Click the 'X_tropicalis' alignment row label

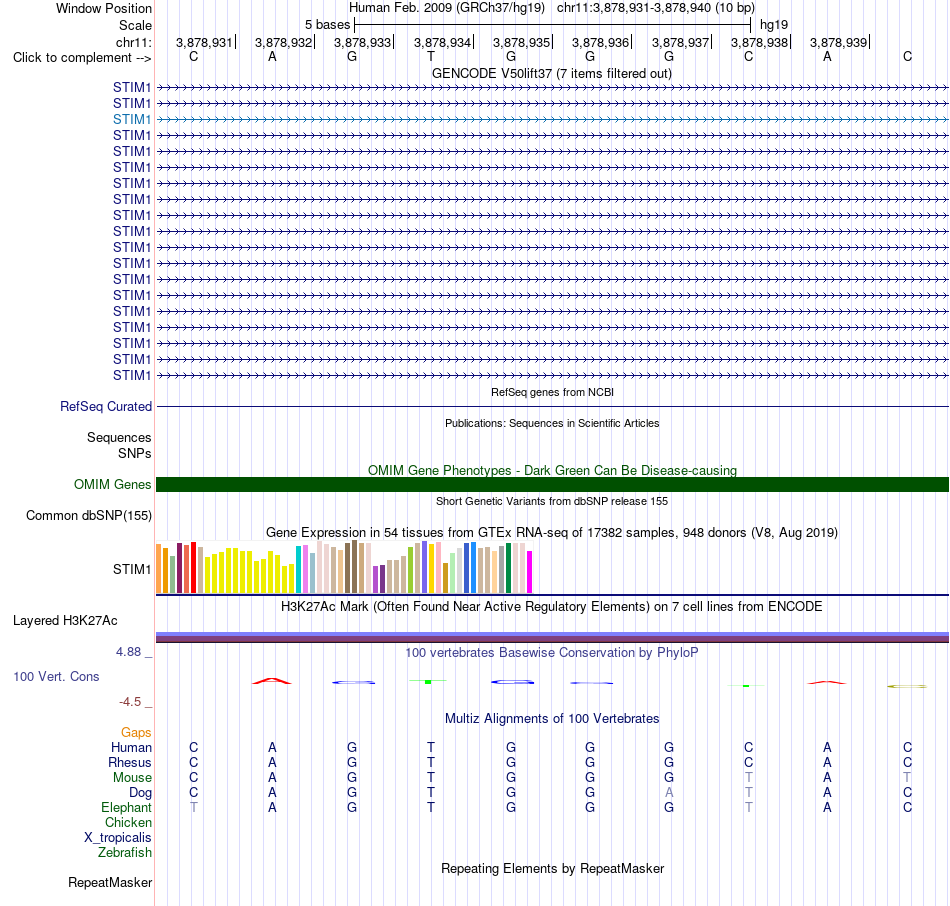click(118, 838)
